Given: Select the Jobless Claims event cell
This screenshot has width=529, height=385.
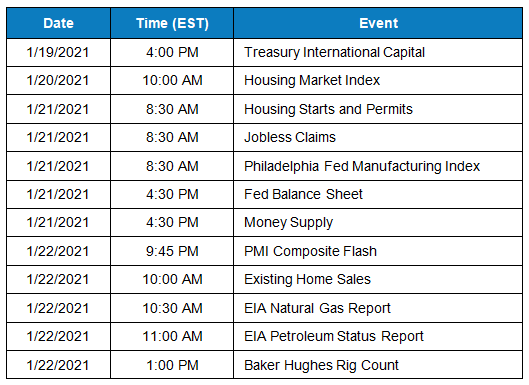Looking at the screenshot, I should 378,138.
